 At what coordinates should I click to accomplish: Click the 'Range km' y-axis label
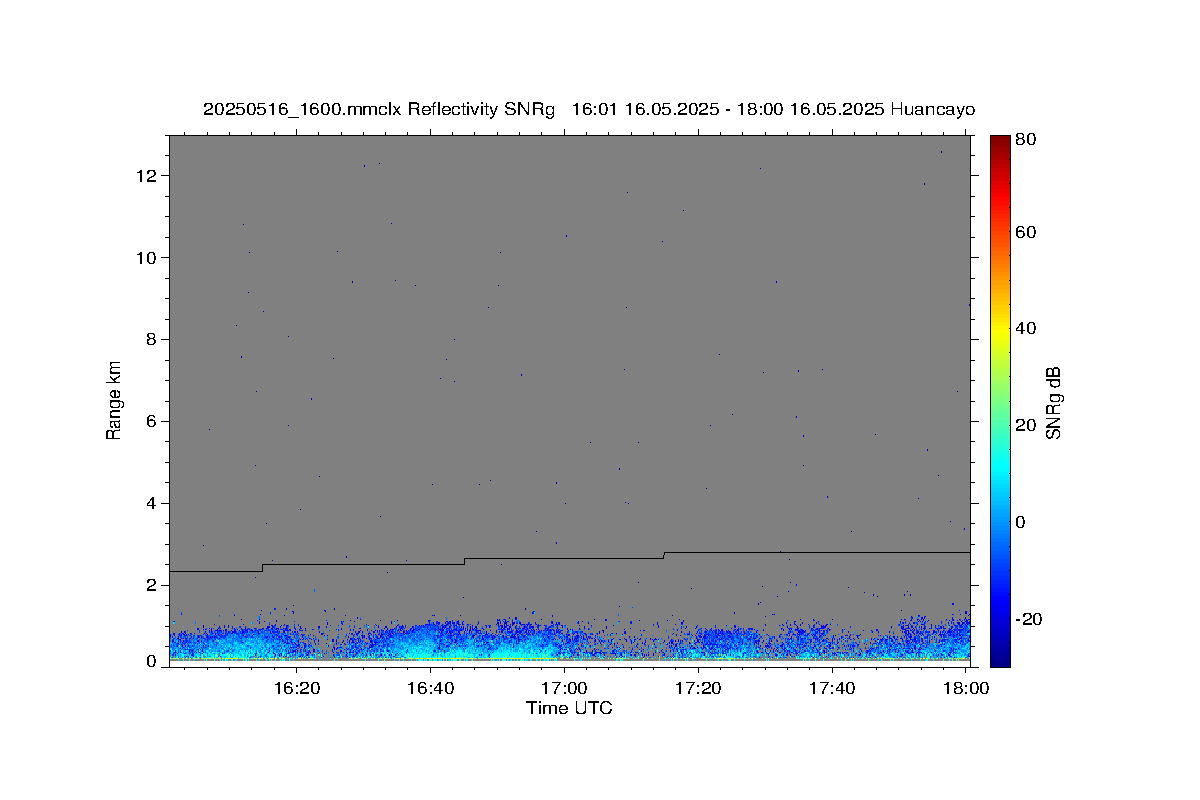point(114,400)
